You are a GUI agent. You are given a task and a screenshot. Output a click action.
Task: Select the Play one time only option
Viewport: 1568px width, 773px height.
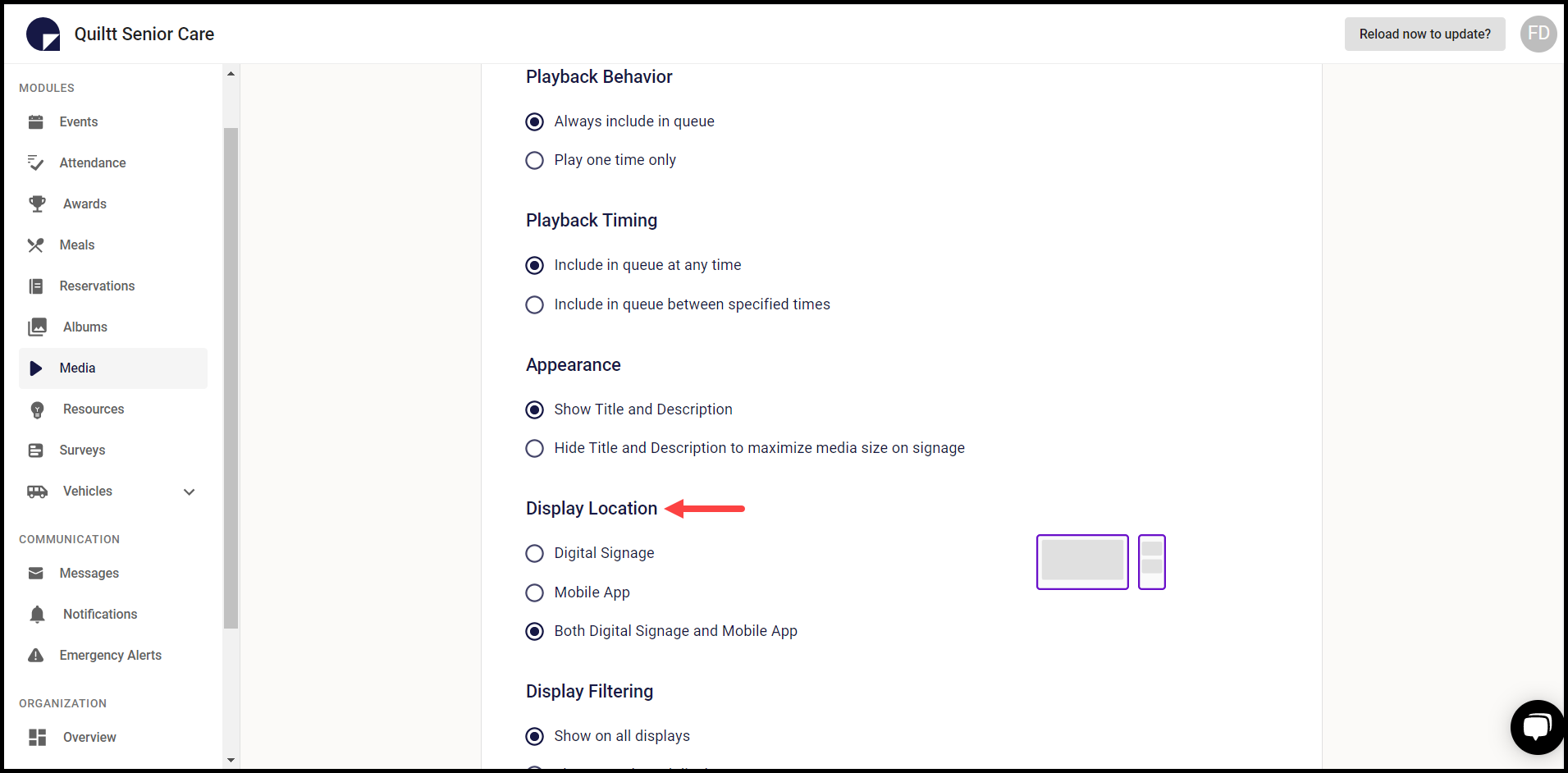click(x=534, y=160)
